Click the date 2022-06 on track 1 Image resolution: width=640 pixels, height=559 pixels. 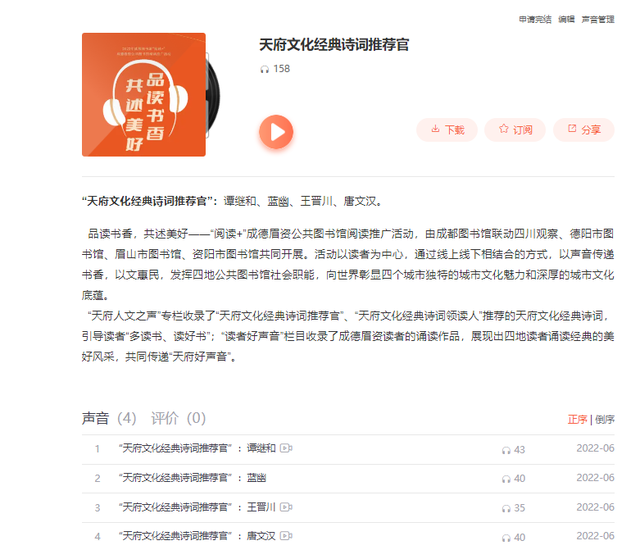[x=595, y=448]
